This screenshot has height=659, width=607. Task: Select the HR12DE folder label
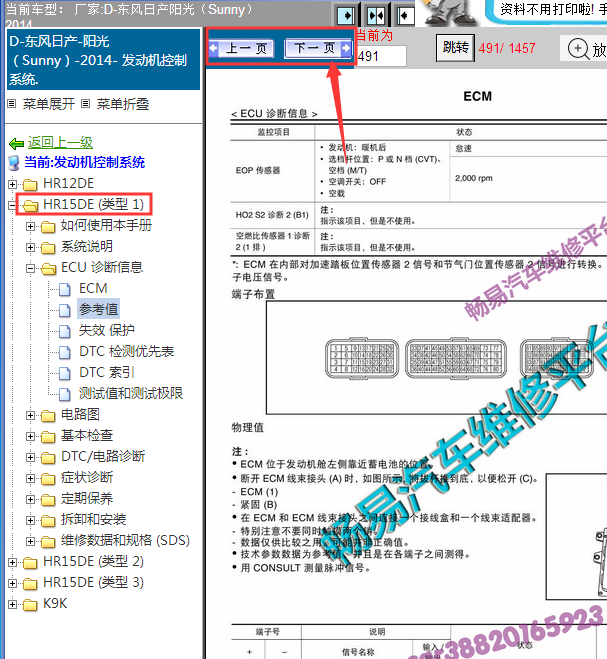pos(69,183)
